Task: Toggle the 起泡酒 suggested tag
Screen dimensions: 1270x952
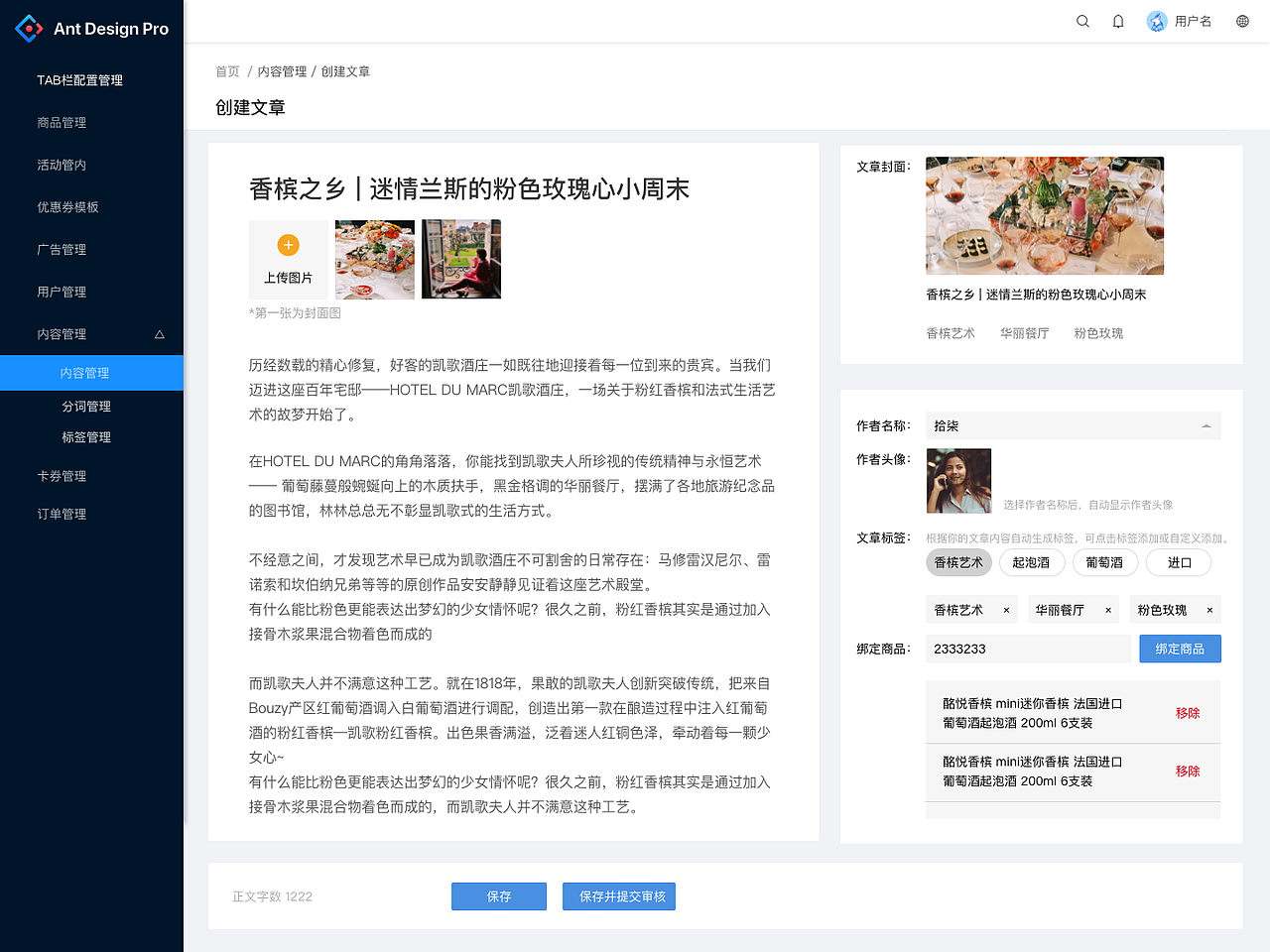Action: 1032,562
